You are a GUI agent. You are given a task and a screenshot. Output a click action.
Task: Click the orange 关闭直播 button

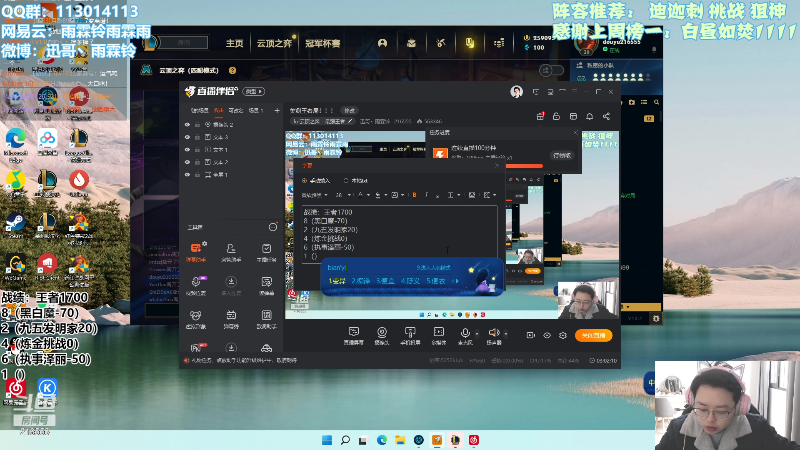(x=593, y=335)
